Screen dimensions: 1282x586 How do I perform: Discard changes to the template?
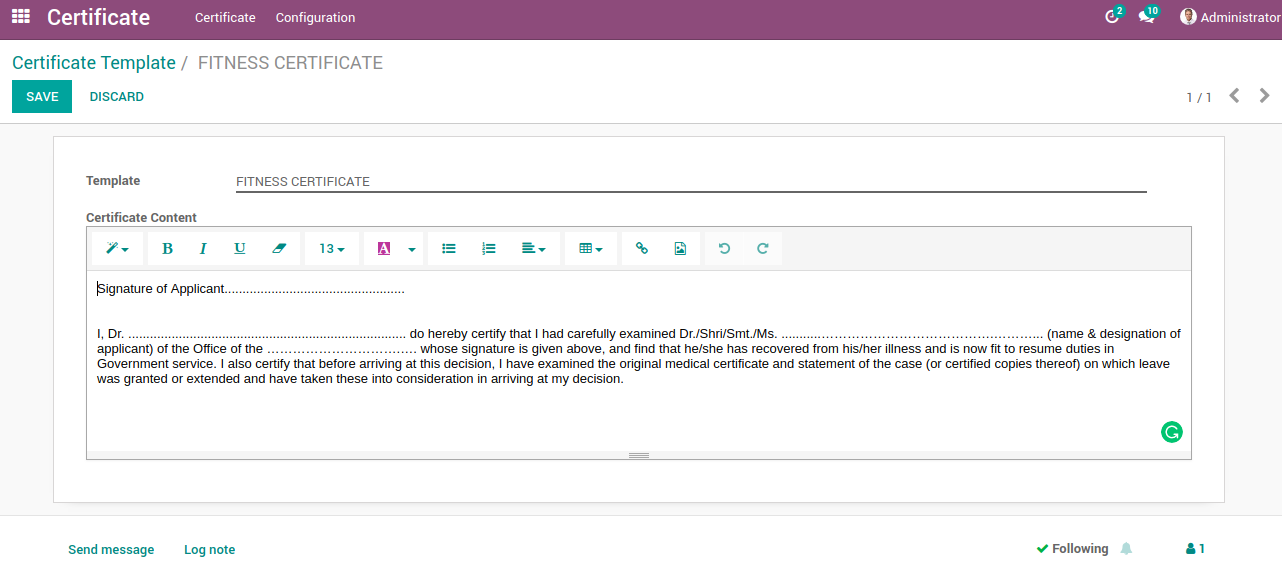pyautogui.click(x=117, y=97)
